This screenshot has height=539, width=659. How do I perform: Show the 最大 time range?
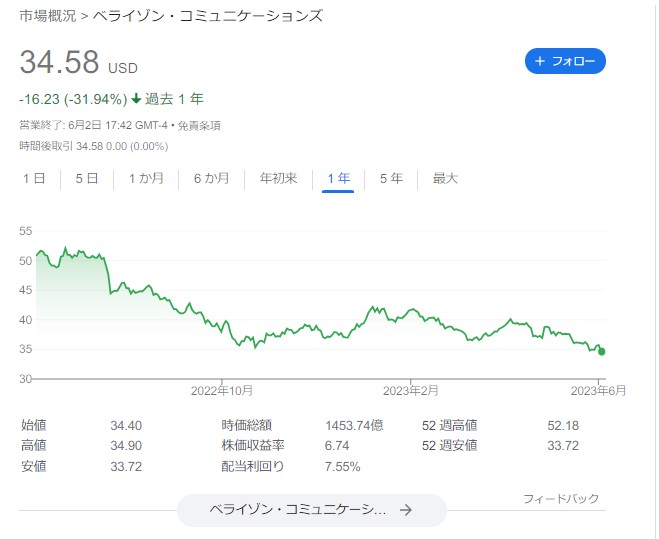445,179
